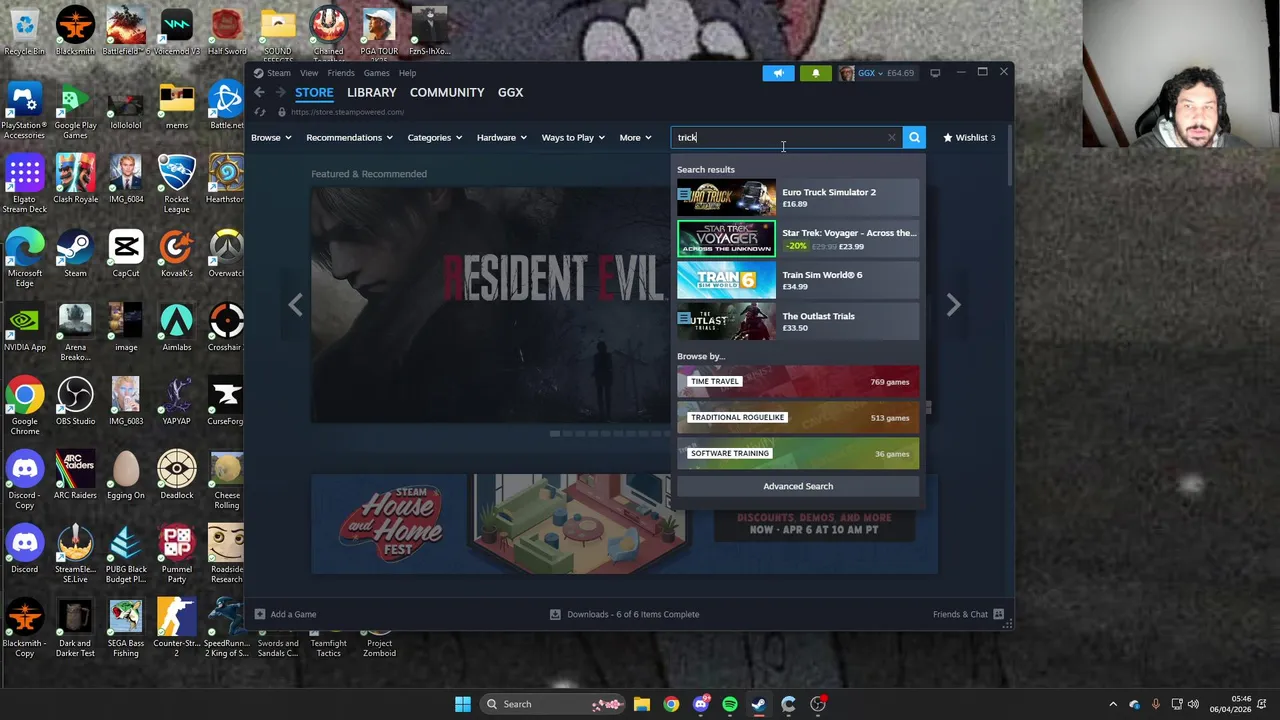Reload the Steam store page
The height and width of the screenshot is (720, 1280).
[260, 112]
